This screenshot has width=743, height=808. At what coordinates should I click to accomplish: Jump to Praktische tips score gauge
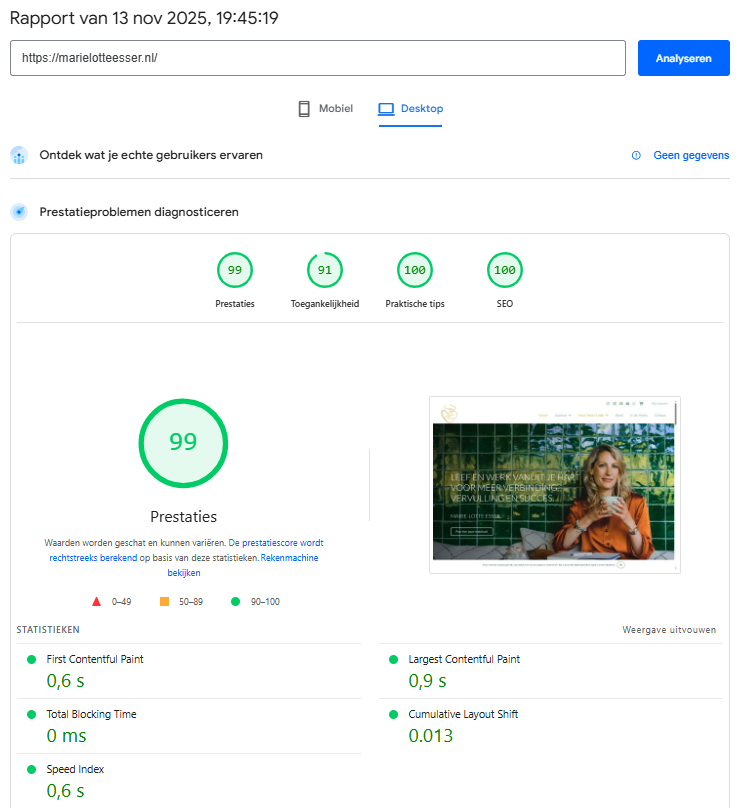(414, 270)
